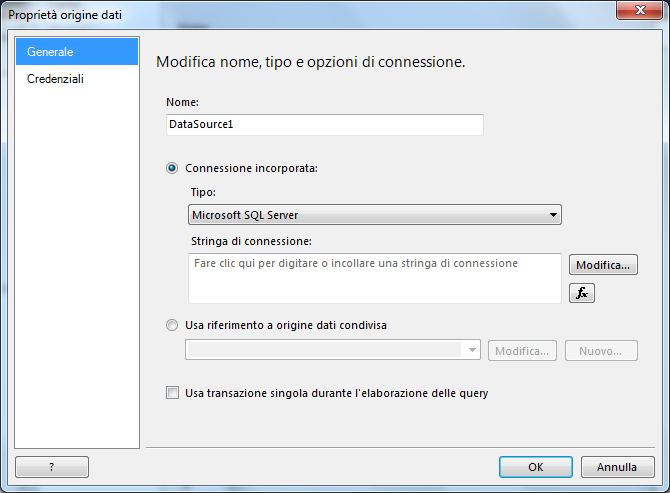Click the Usa transazione singola label text
This screenshot has width=670, height=493.
click(337, 393)
